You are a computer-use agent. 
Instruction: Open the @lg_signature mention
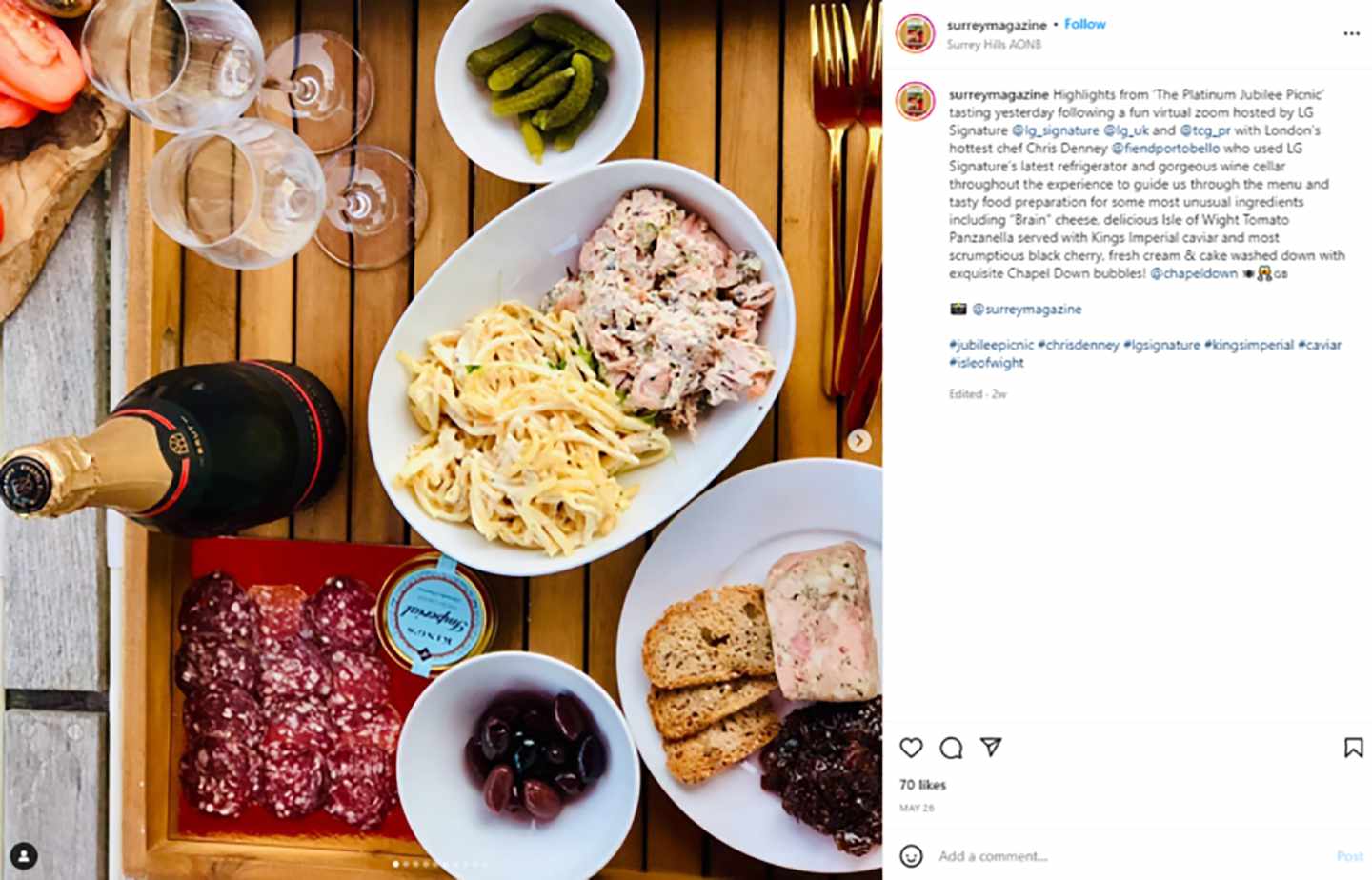point(1055,130)
